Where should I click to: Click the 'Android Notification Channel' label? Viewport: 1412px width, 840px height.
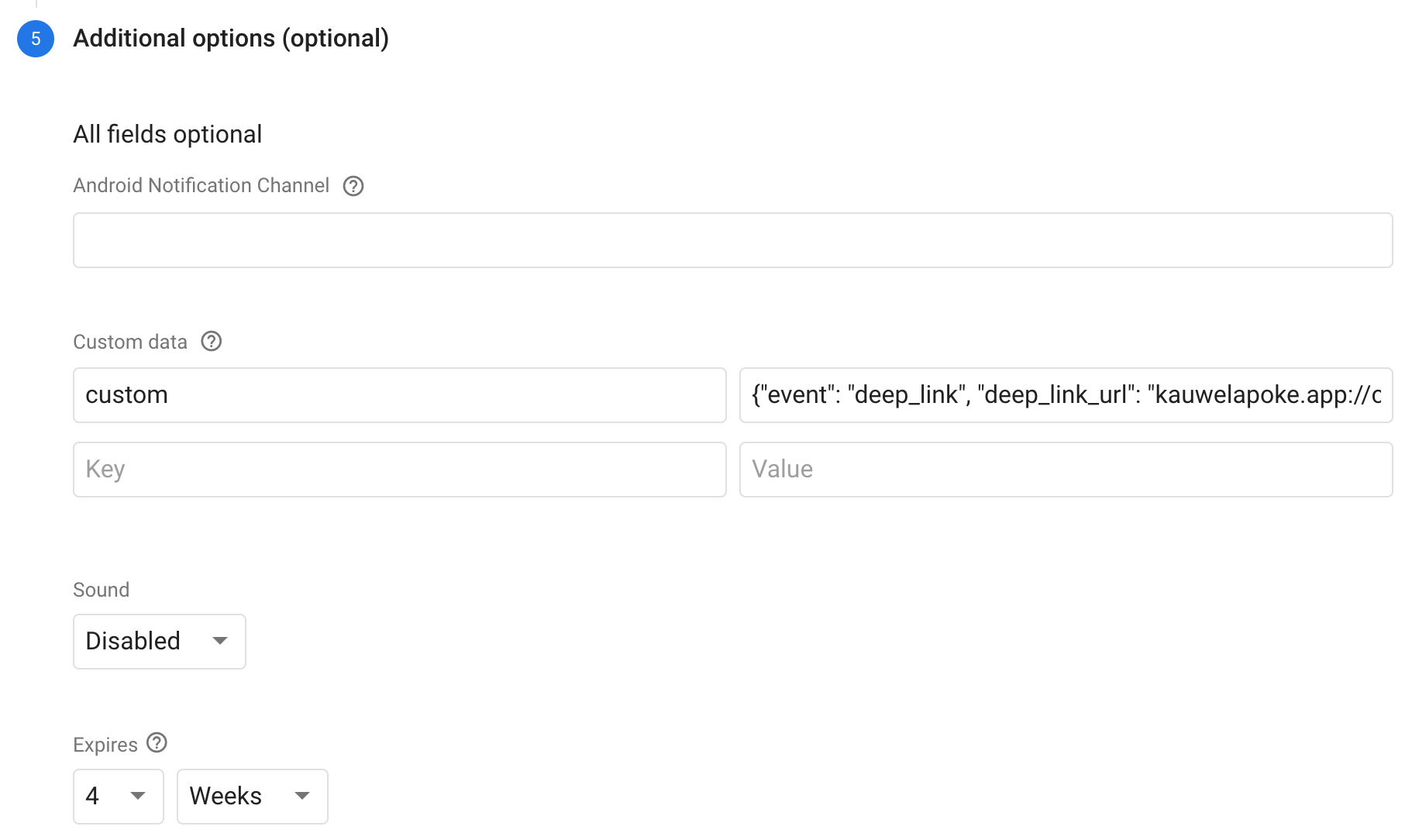coord(201,186)
